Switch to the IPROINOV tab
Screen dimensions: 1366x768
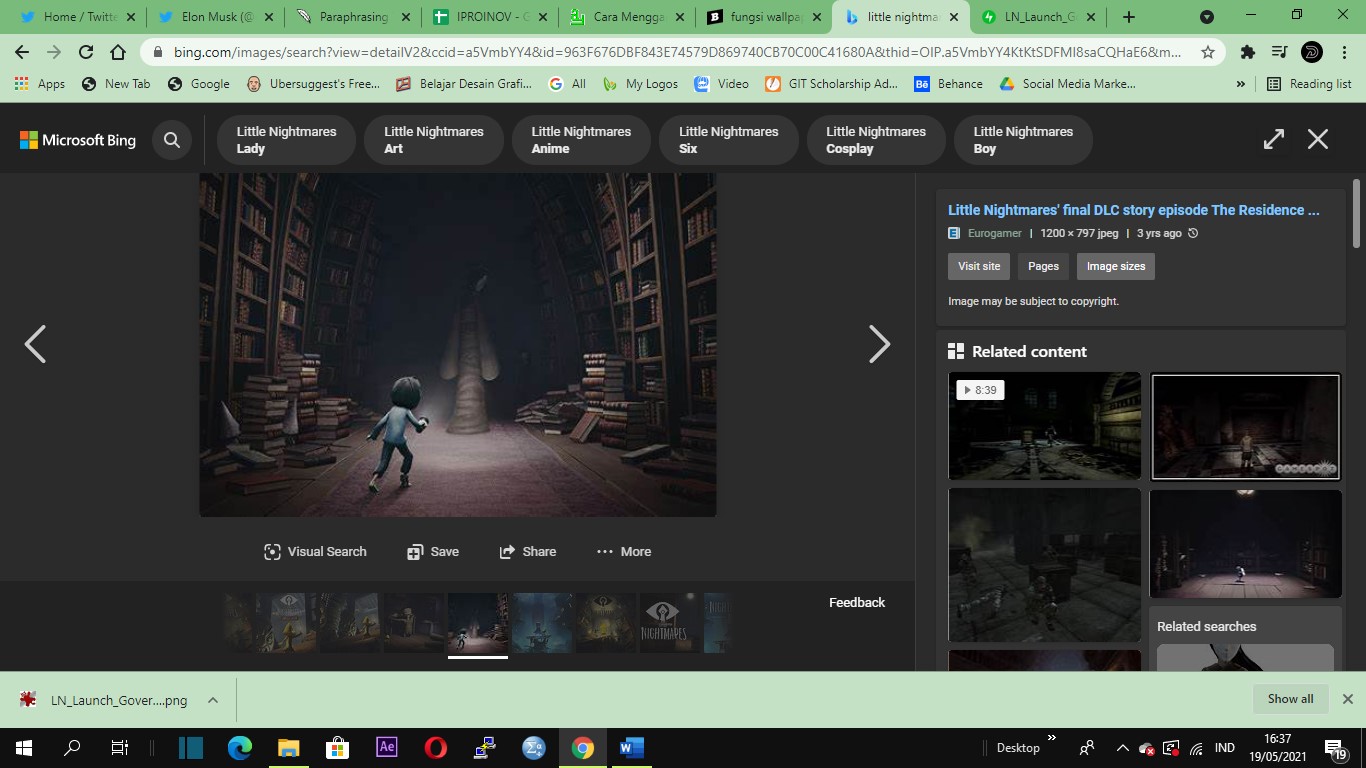pyautogui.click(x=489, y=17)
